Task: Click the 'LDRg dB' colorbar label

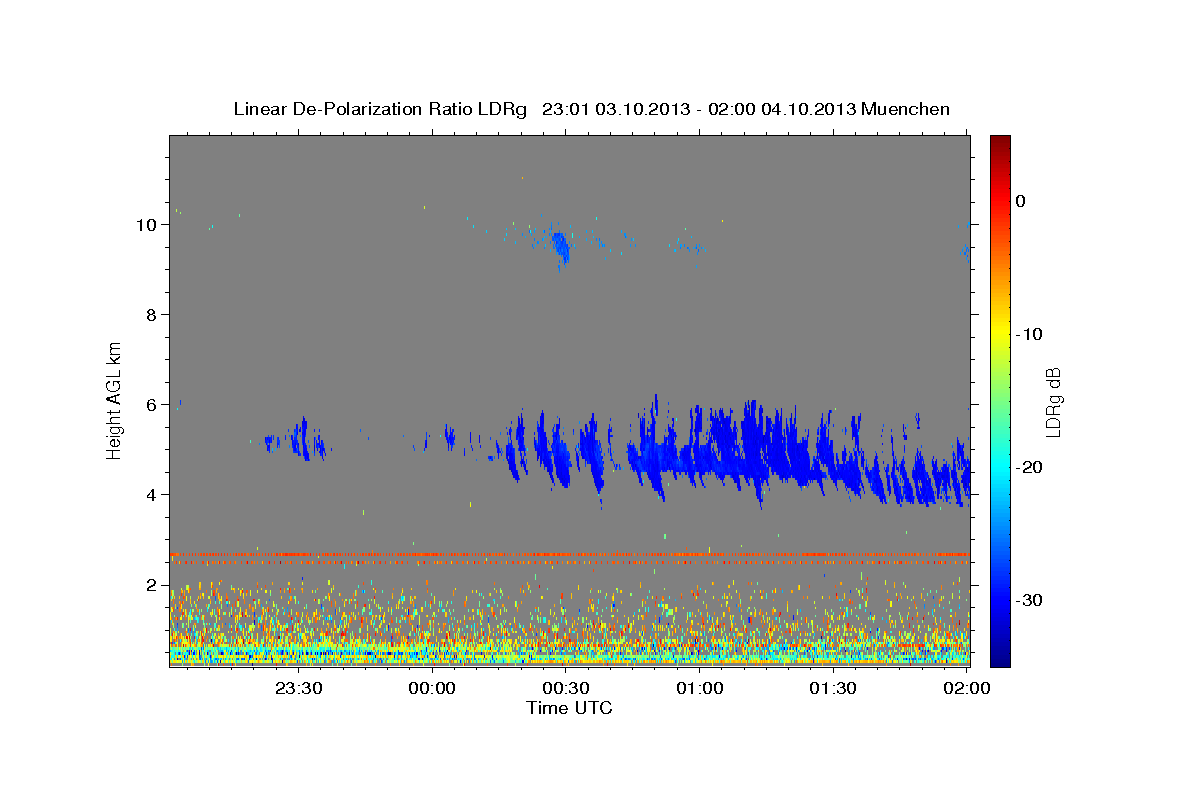Action: 1053,403
